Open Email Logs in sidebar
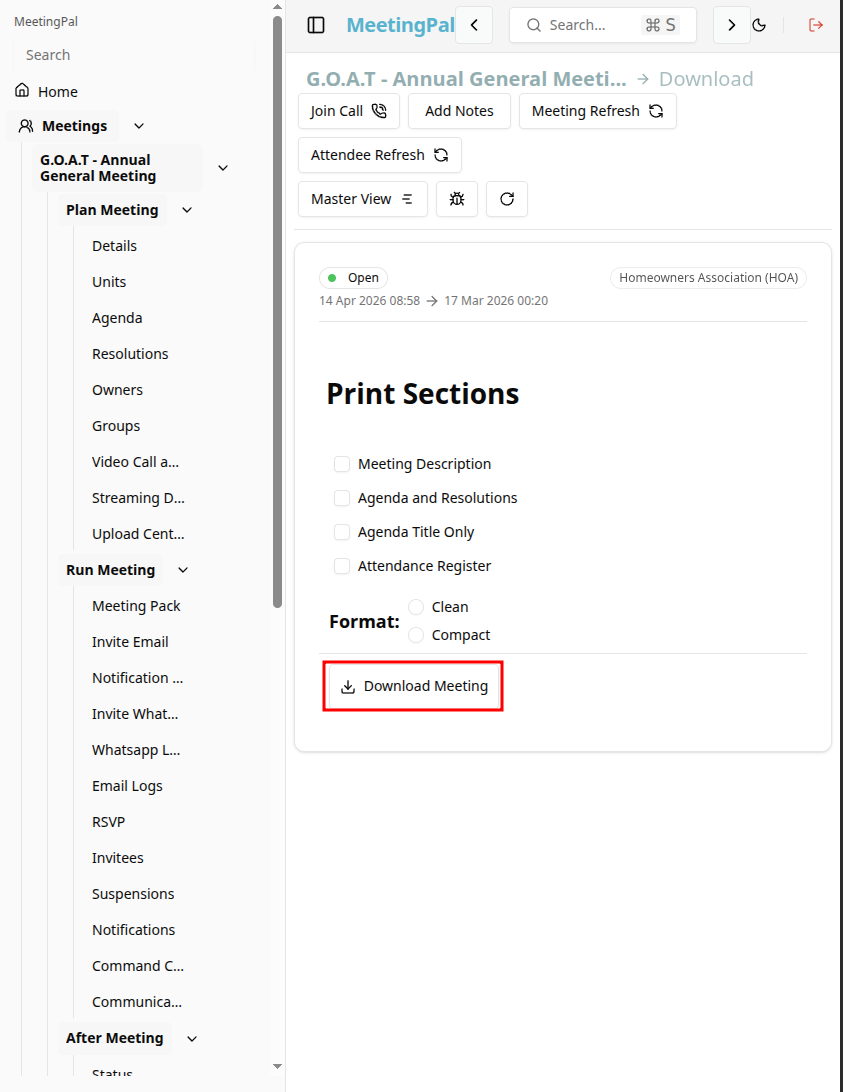The height and width of the screenshot is (1092, 843). [127, 786]
